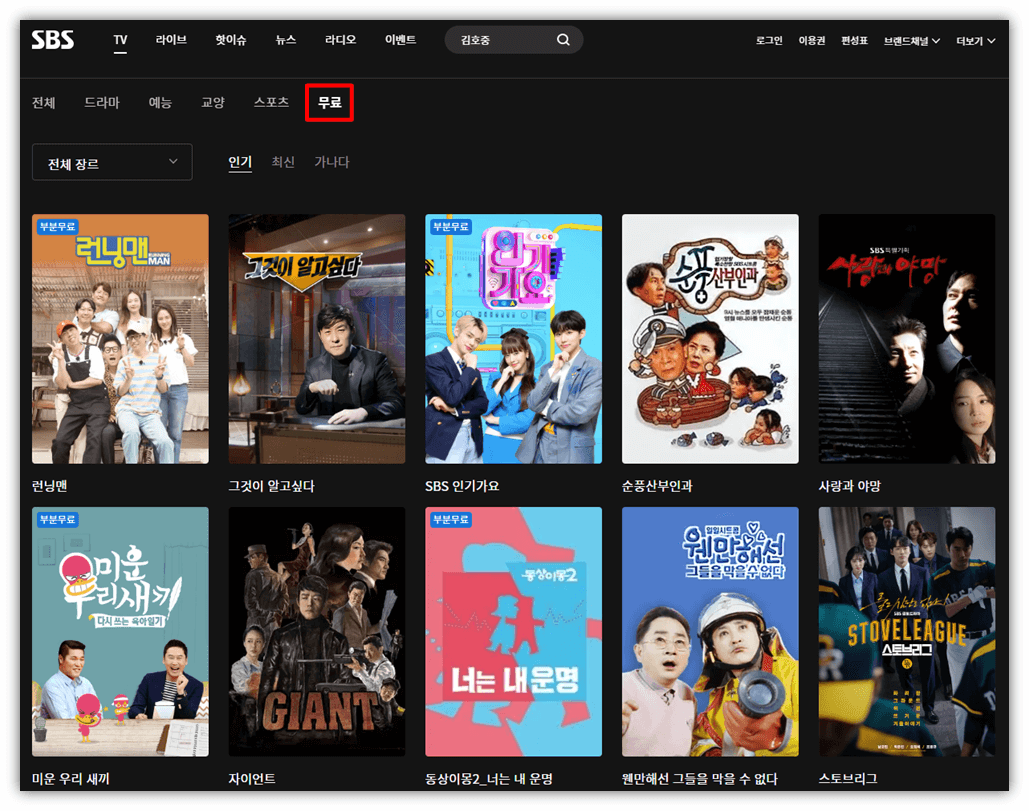The height and width of the screenshot is (811, 1029).
Task: Click the 이용권 link
Action: 812,41
